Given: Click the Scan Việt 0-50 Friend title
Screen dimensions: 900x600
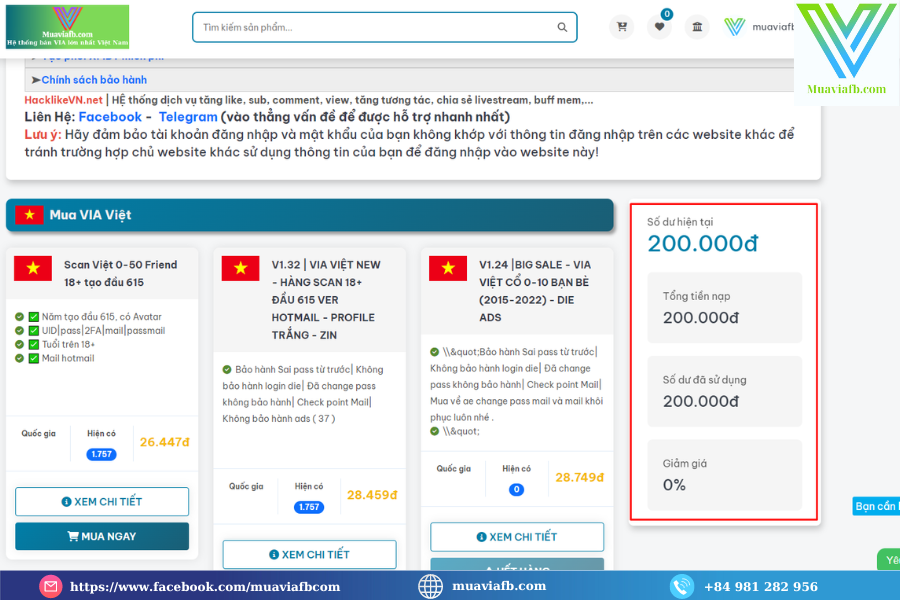Looking at the screenshot, I should 121,273.
